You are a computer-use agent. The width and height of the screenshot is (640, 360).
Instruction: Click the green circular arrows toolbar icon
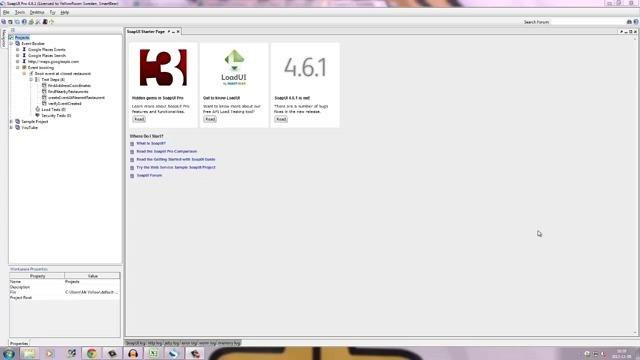(x=51, y=22)
